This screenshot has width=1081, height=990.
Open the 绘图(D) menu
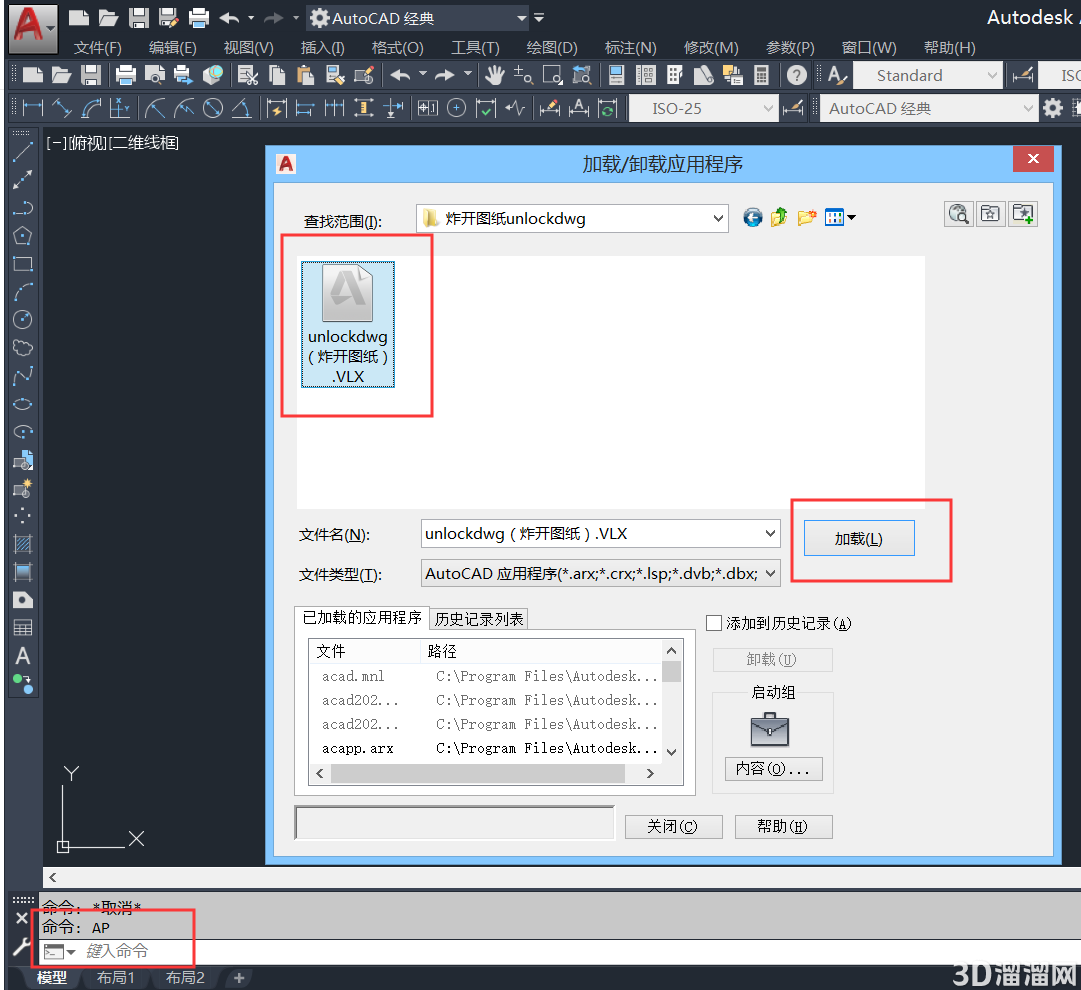(x=552, y=48)
